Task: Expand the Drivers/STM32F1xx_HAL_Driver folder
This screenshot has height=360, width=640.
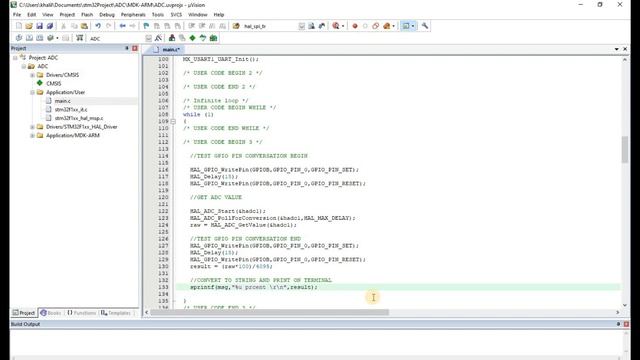Action: click(32, 127)
